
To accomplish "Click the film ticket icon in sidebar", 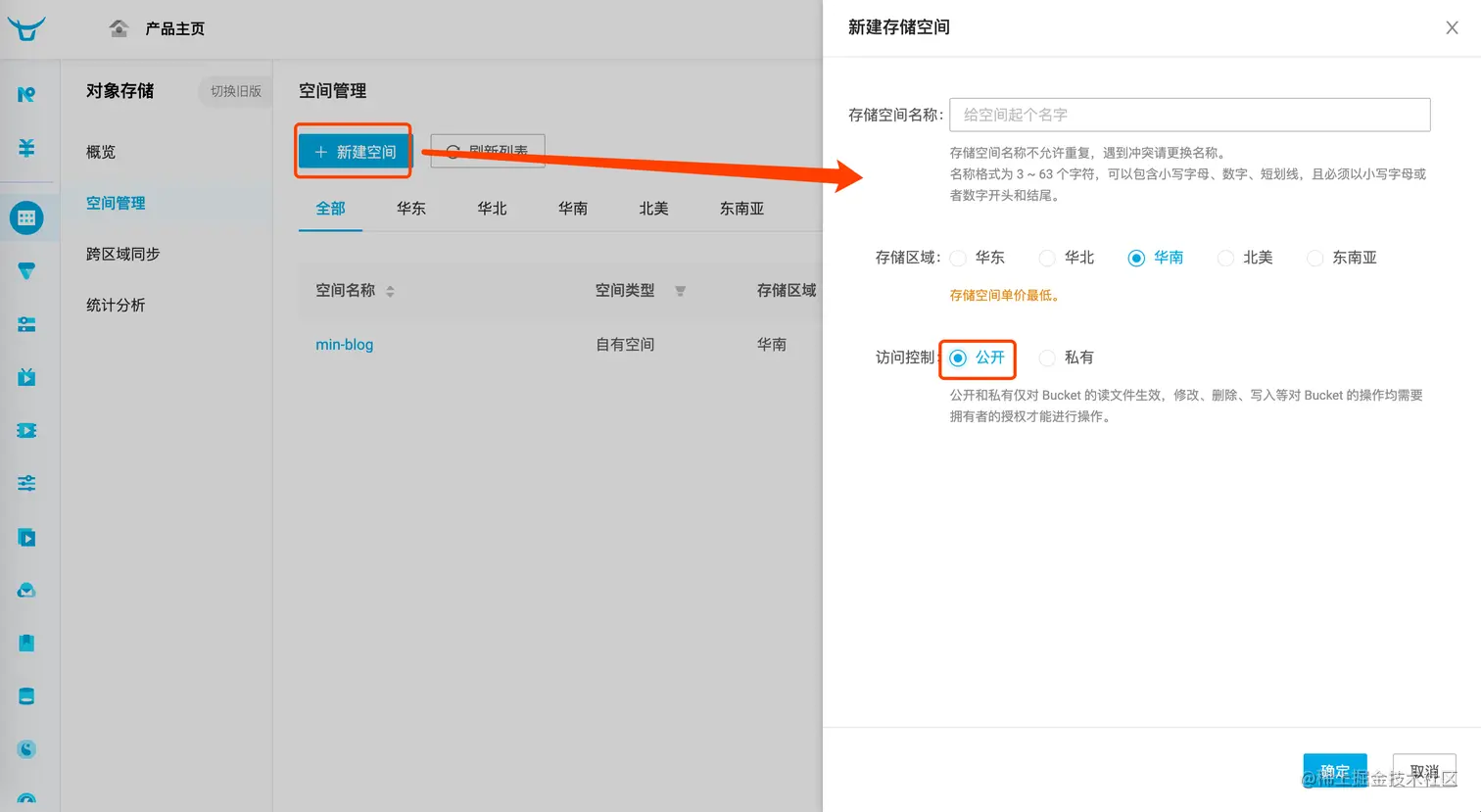I will (x=26, y=430).
